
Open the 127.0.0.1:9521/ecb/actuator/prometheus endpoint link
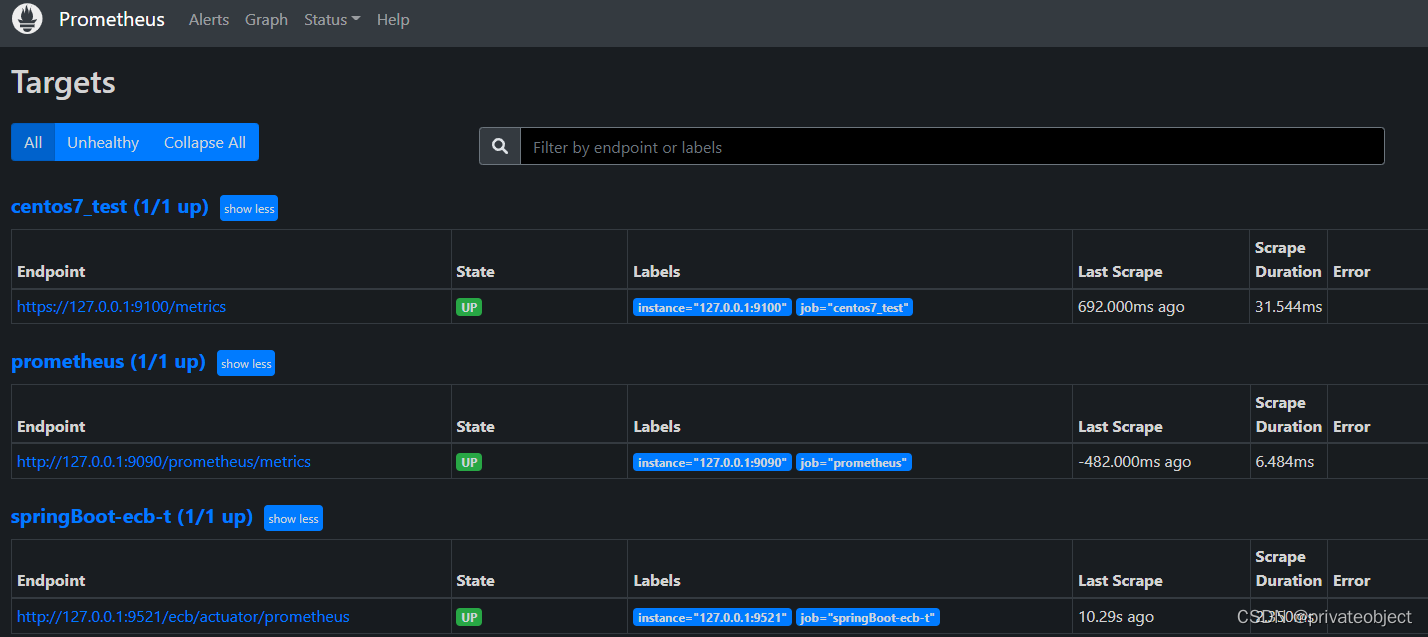coord(183,617)
